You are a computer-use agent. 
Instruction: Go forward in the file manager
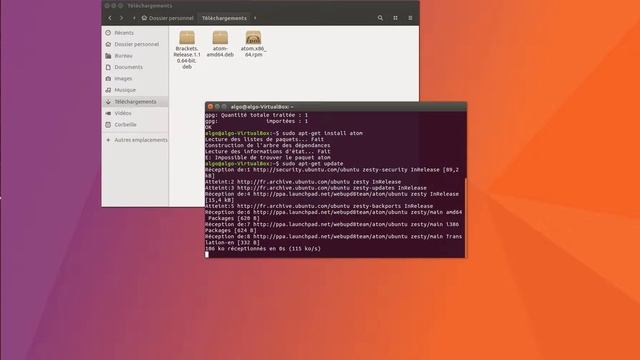pyautogui.click(x=121, y=18)
